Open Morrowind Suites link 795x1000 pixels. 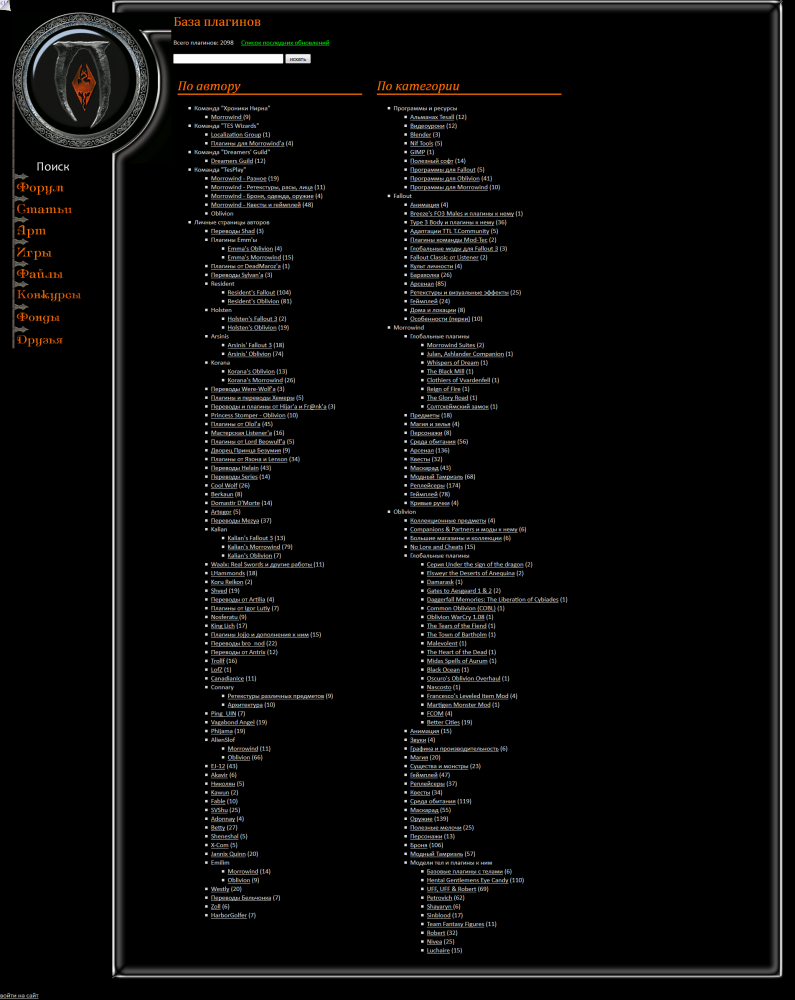451,345
